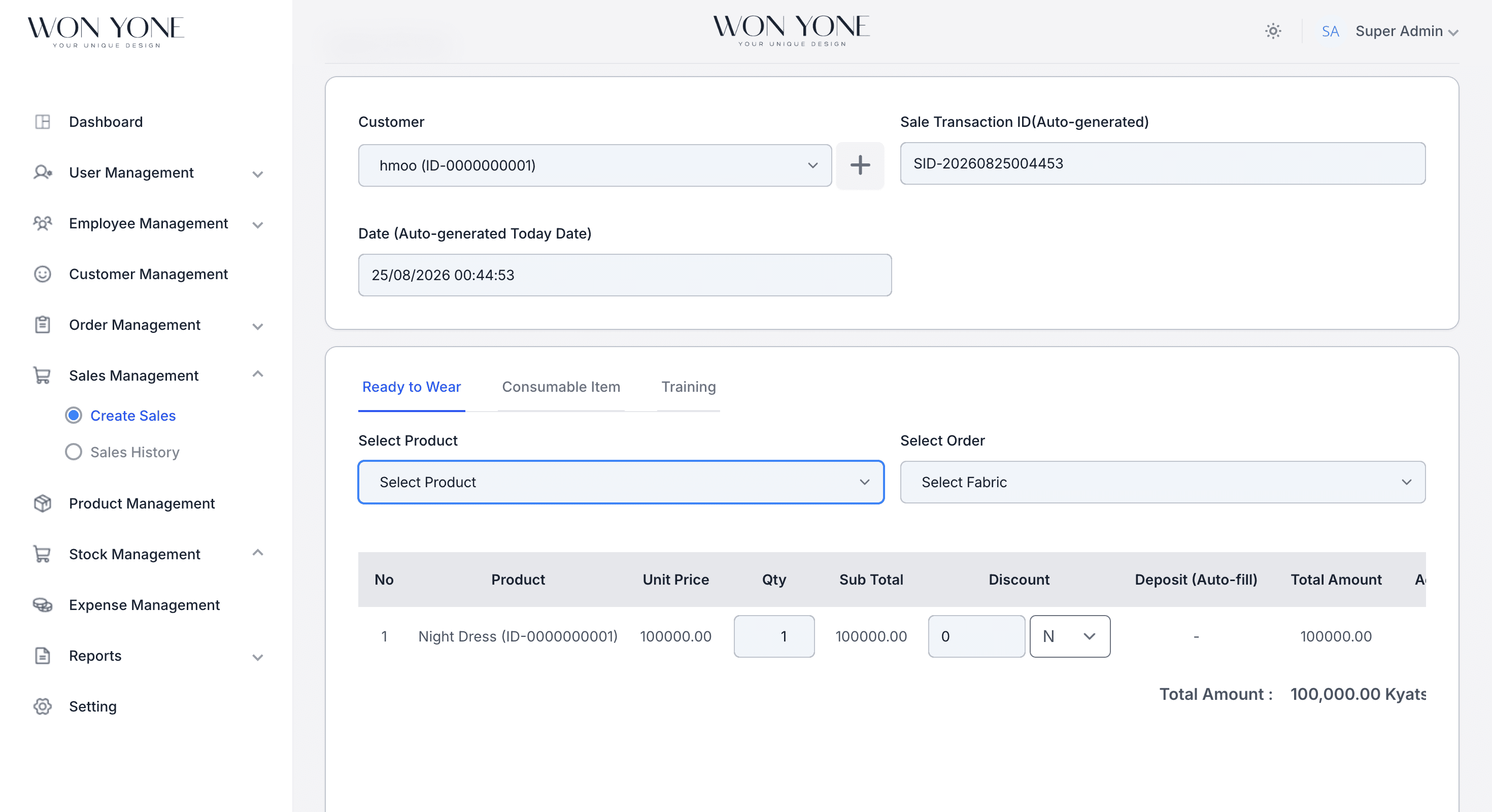Switch to the Consumable Item tab
The width and height of the screenshot is (1492, 812).
point(561,387)
